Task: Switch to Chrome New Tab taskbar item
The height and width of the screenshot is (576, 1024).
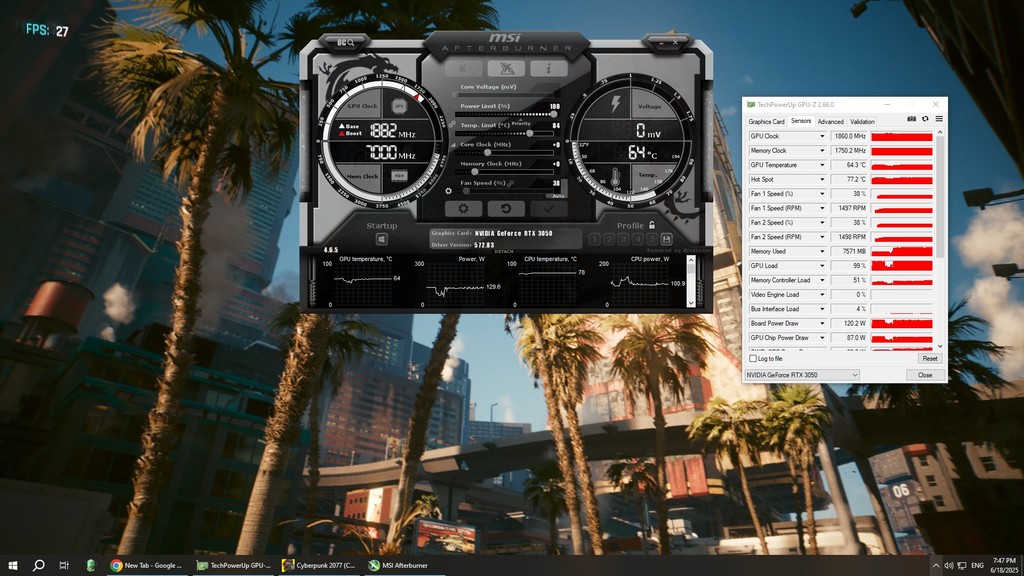Action: (148, 566)
